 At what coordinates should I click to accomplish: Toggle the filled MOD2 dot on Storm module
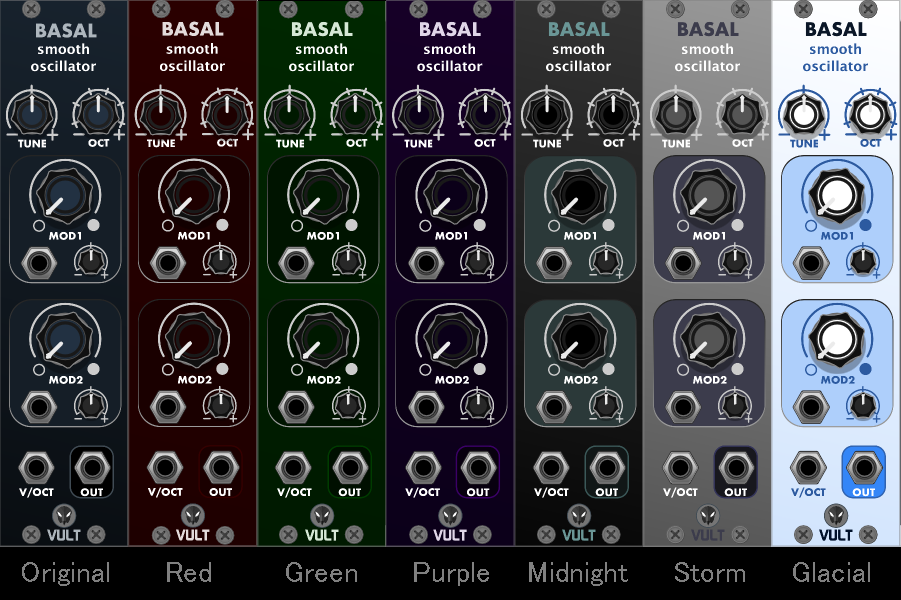click(737, 369)
